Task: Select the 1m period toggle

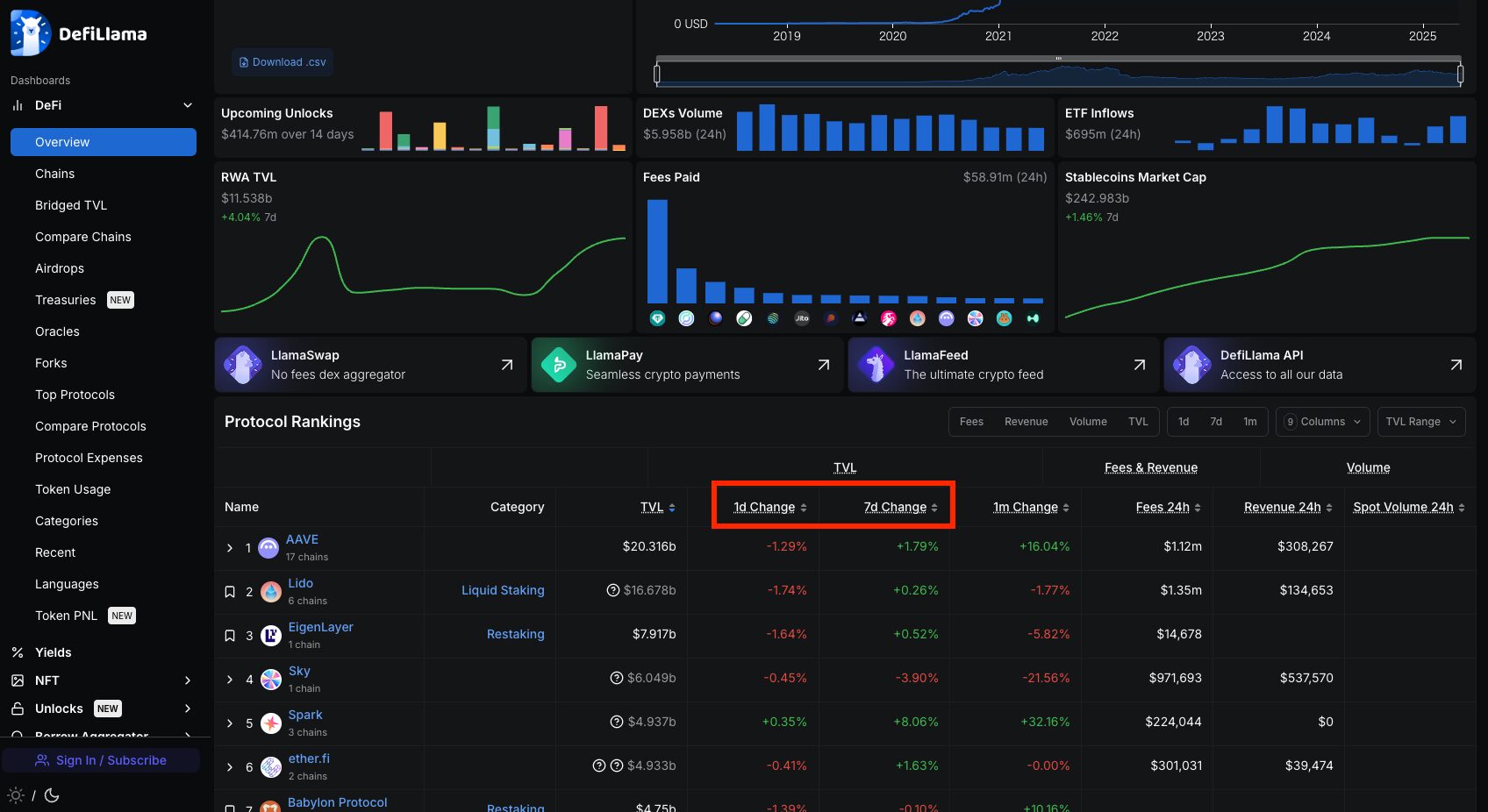Action: tap(1250, 422)
